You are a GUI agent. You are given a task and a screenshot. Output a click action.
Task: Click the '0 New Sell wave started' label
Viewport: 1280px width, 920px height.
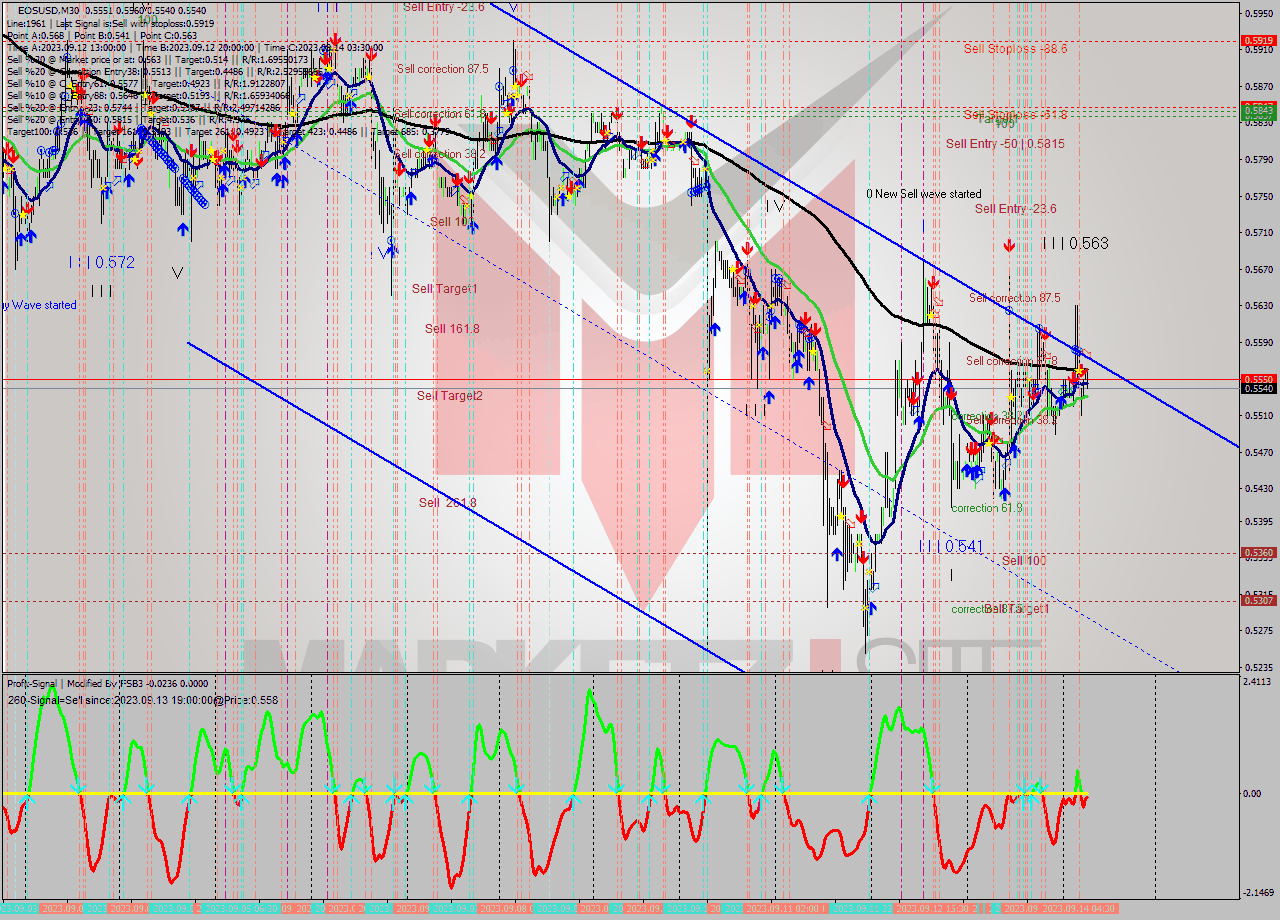(924, 194)
